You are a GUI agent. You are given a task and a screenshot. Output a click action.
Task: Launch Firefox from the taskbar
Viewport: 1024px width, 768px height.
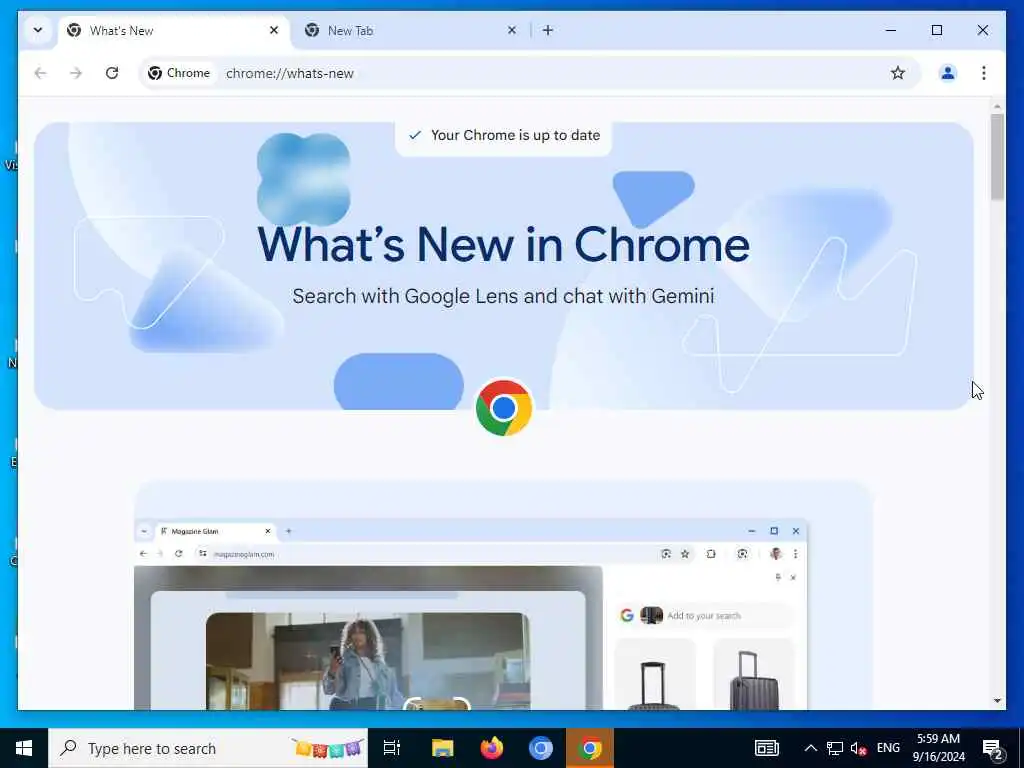coord(492,748)
